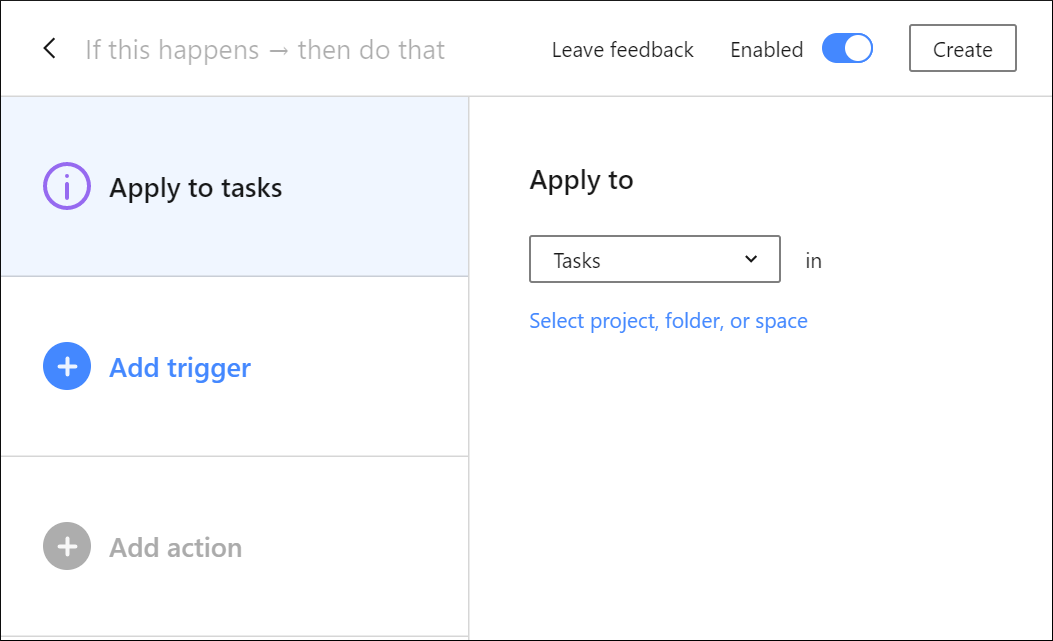Toggle the Enabled switch off
1053x641 pixels.
(847, 49)
